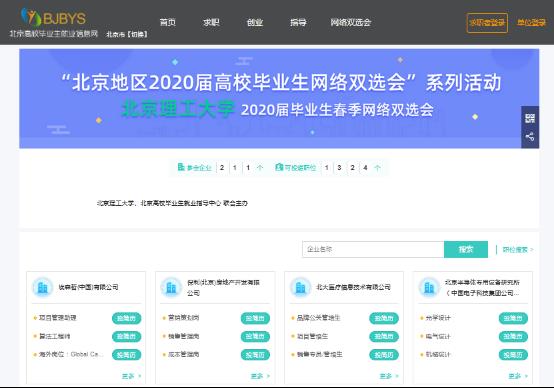Viewport: 554px width, 388px height.
Task: Click the 单位登录 link
Action: tap(531, 23)
